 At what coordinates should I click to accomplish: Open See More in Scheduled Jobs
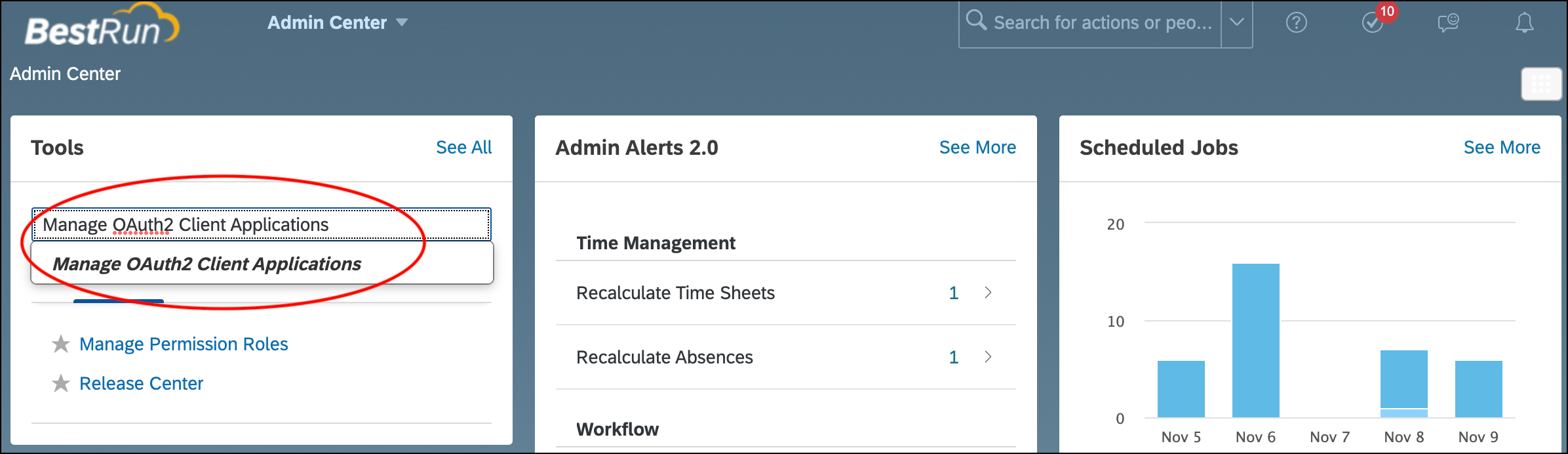[x=1502, y=148]
